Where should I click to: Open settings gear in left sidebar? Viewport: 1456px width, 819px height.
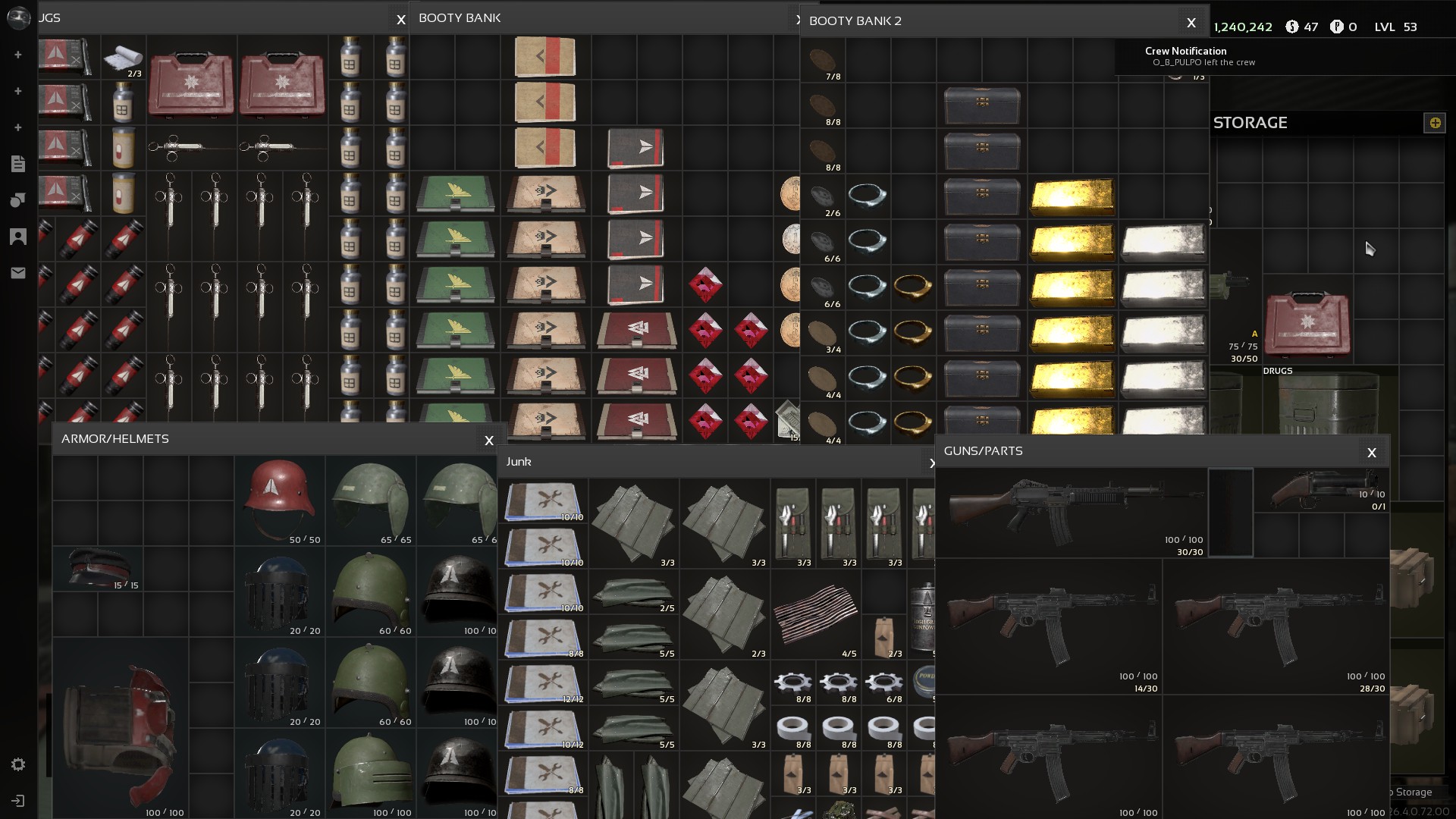point(18,764)
